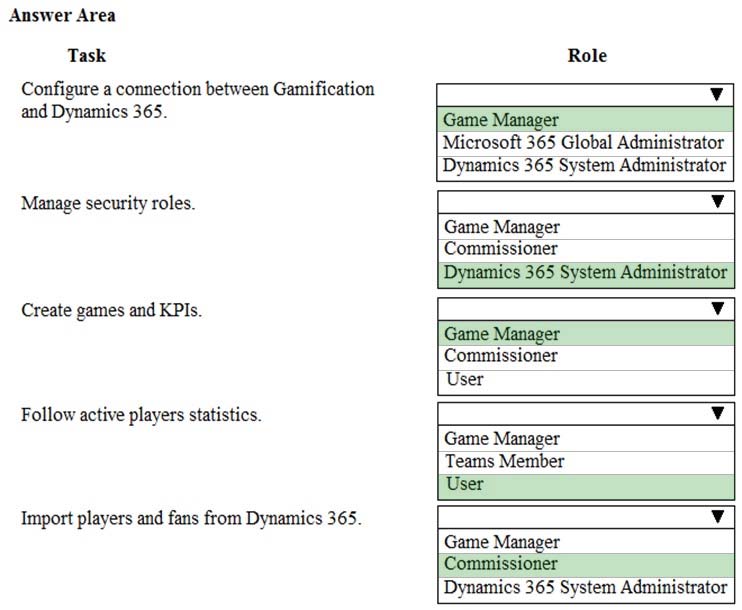The height and width of the screenshot is (610, 742).
Task: Pick Dynamics 365 System Administrator for import task
Action: pos(586,588)
